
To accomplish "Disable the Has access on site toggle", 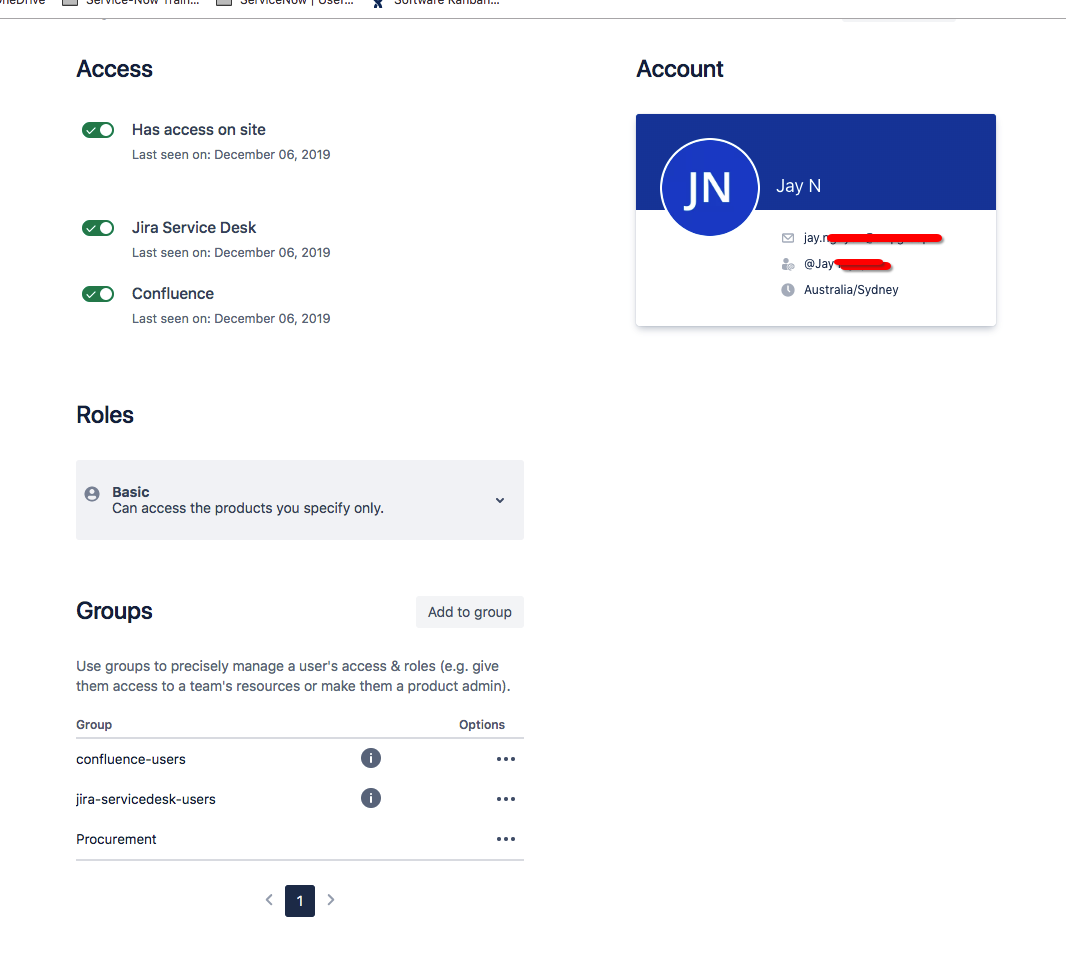I will click(x=97, y=130).
